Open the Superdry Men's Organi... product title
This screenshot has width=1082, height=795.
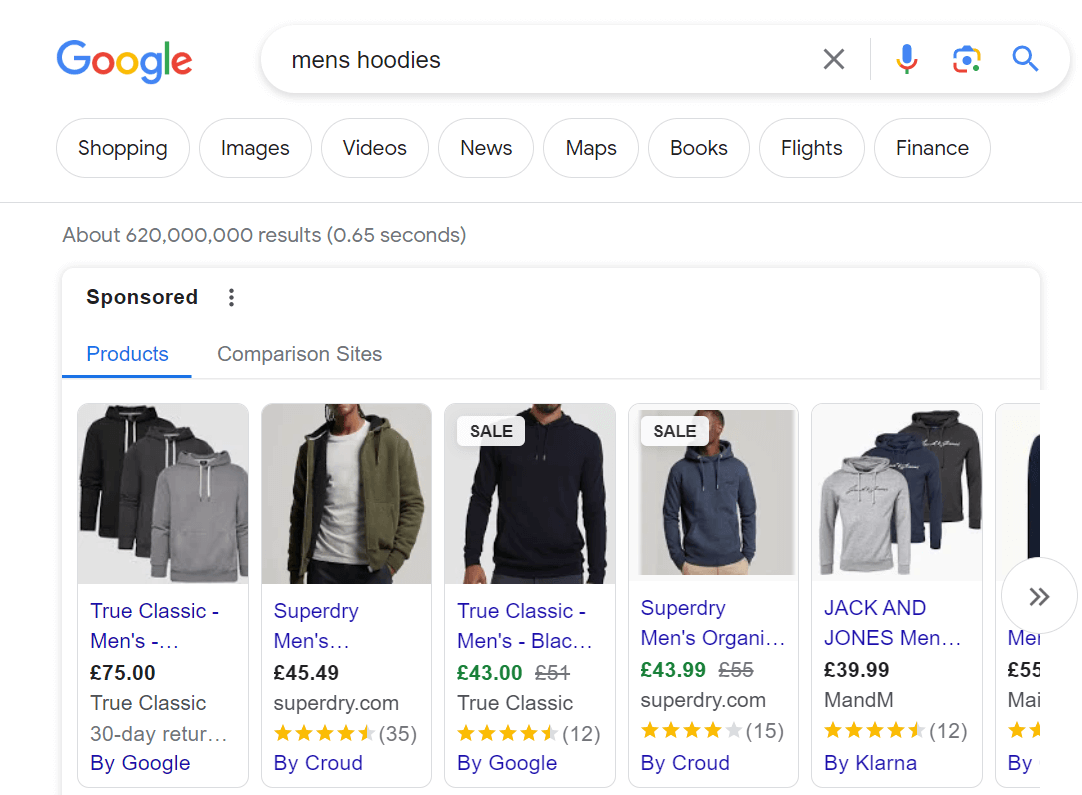(x=713, y=622)
